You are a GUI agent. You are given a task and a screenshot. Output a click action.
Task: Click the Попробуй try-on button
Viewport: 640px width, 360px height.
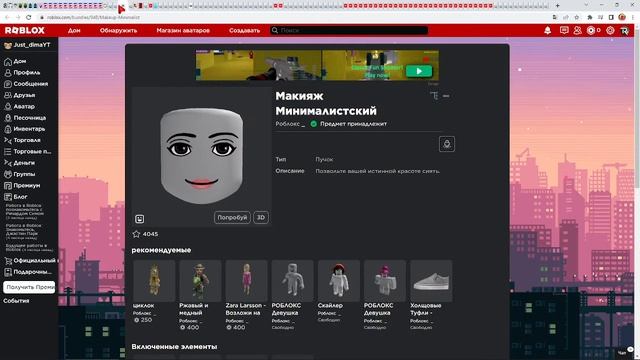[232, 218]
